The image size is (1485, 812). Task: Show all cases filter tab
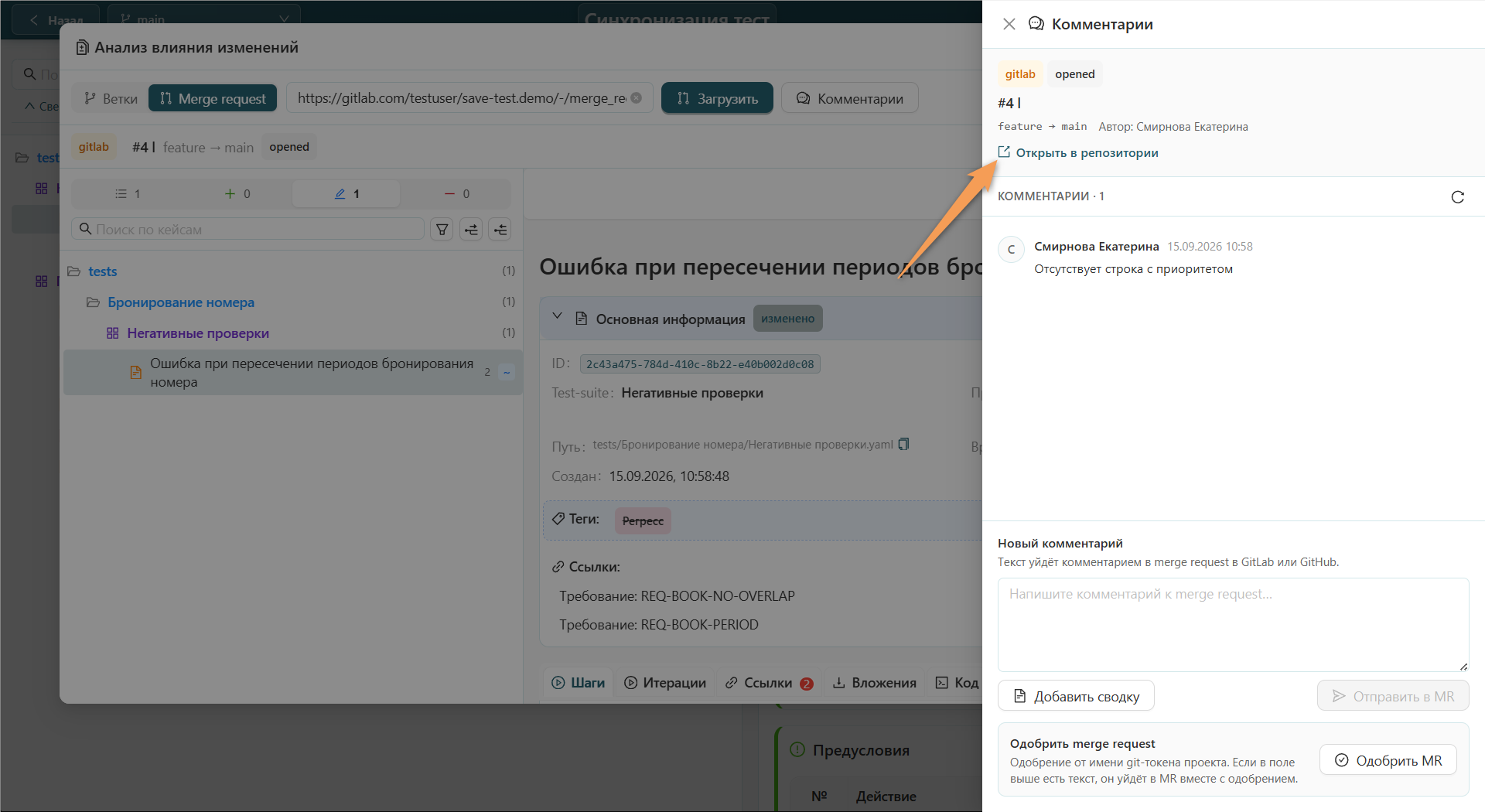[127, 193]
